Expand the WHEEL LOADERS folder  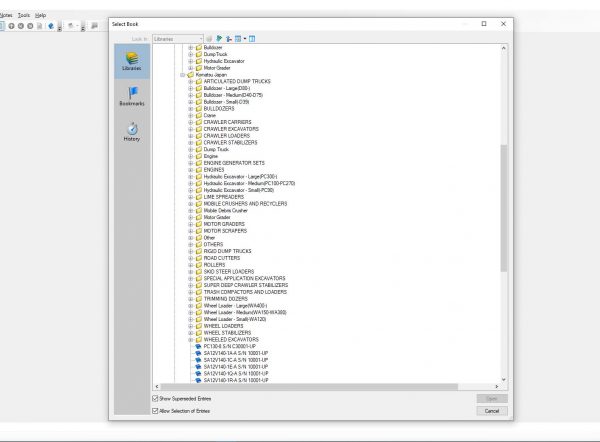point(191,326)
